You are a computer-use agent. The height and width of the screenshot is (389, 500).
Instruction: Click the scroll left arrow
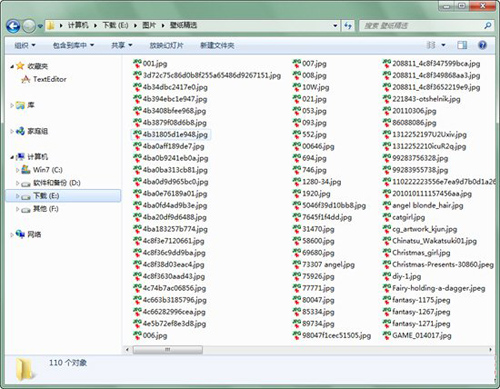pos(127,350)
